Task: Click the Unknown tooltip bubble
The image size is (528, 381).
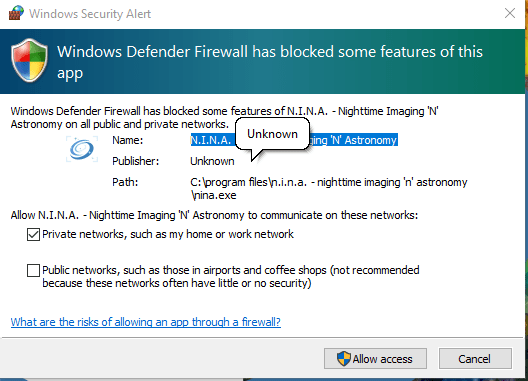Action: pos(272,134)
